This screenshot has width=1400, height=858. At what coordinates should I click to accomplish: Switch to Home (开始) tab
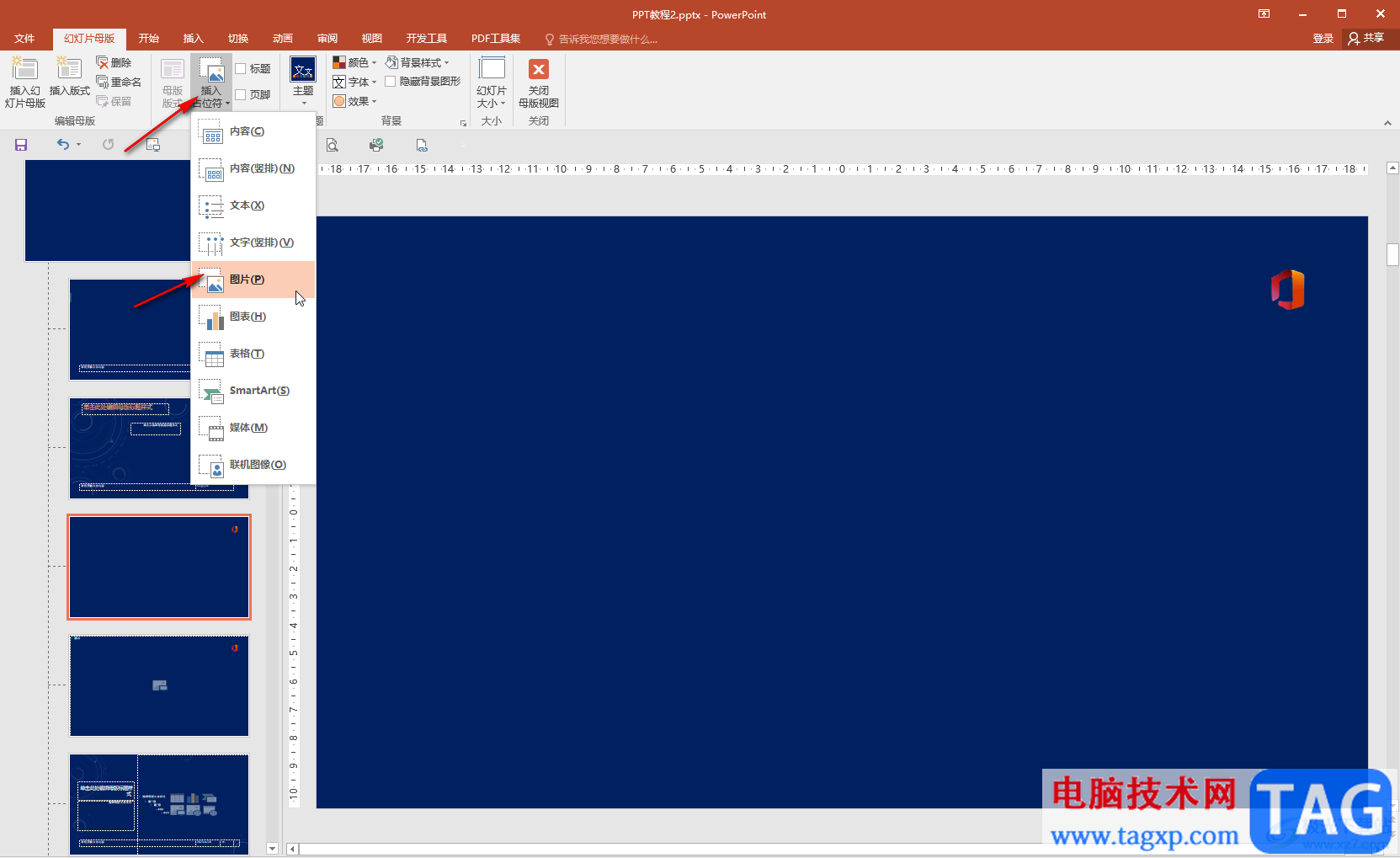[149, 39]
